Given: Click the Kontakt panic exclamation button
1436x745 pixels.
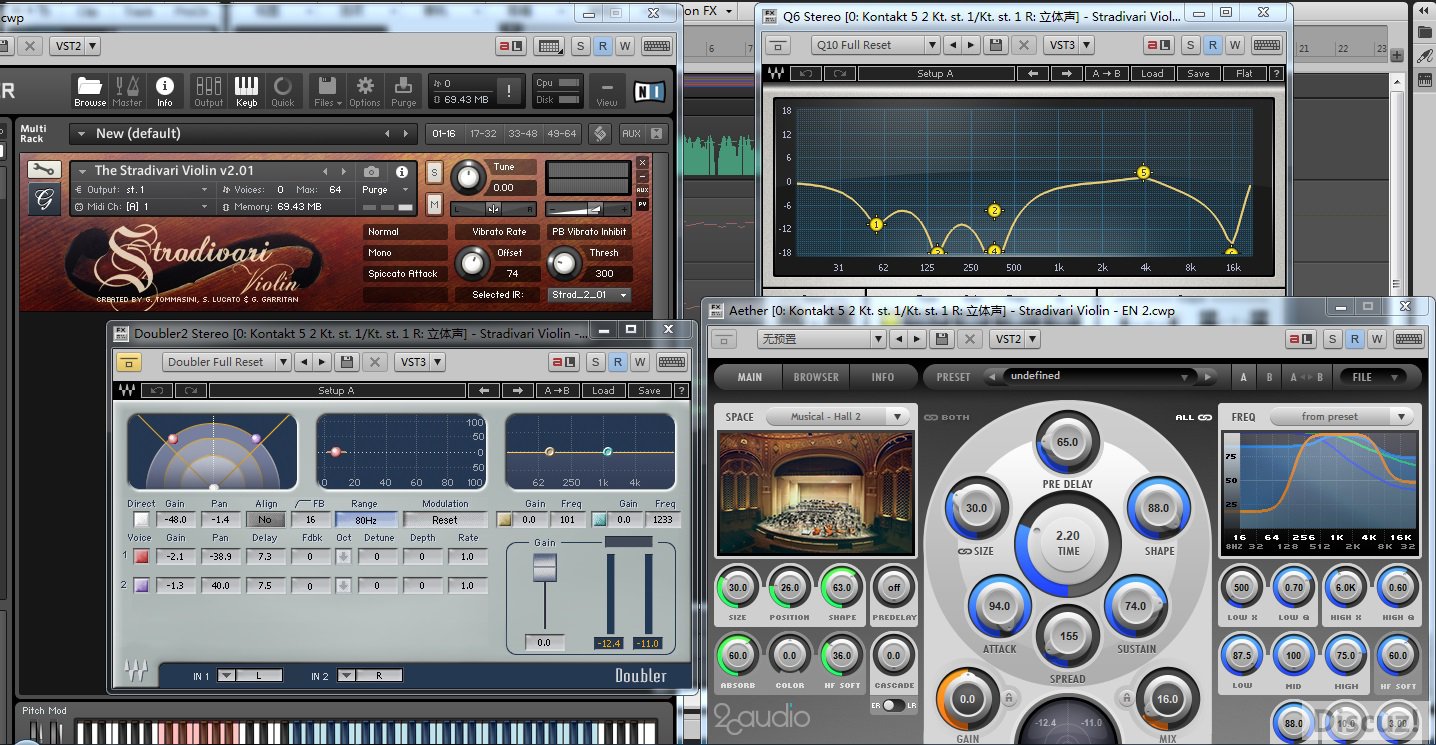Looking at the screenshot, I should 509,91.
